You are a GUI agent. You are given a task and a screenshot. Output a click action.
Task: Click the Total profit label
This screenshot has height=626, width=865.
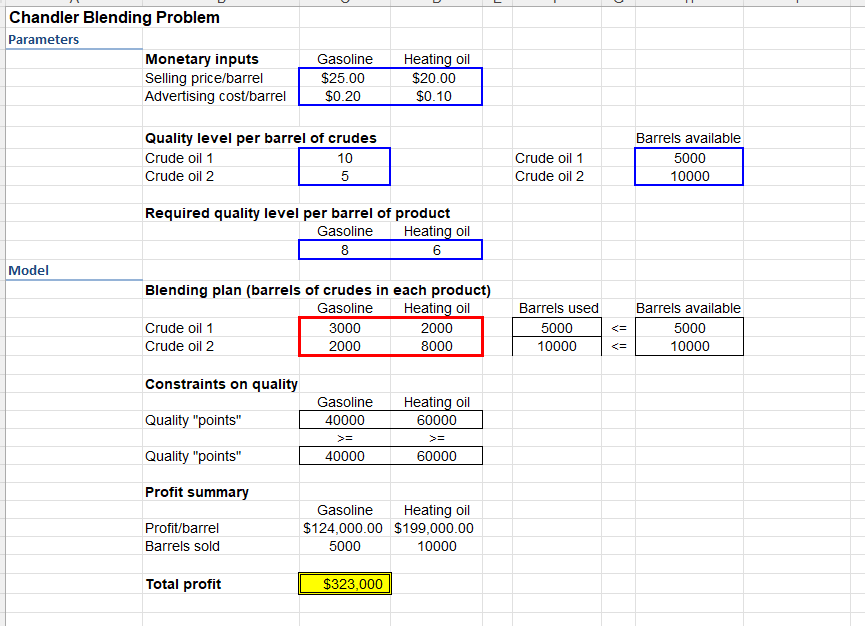click(x=183, y=584)
